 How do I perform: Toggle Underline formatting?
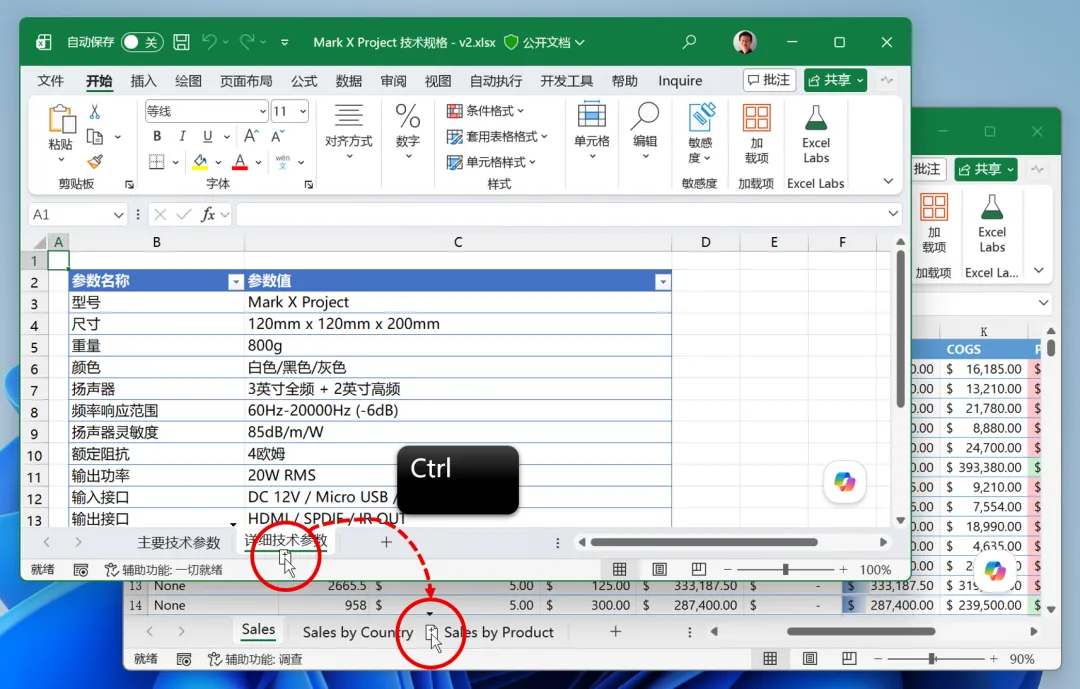tap(207, 136)
